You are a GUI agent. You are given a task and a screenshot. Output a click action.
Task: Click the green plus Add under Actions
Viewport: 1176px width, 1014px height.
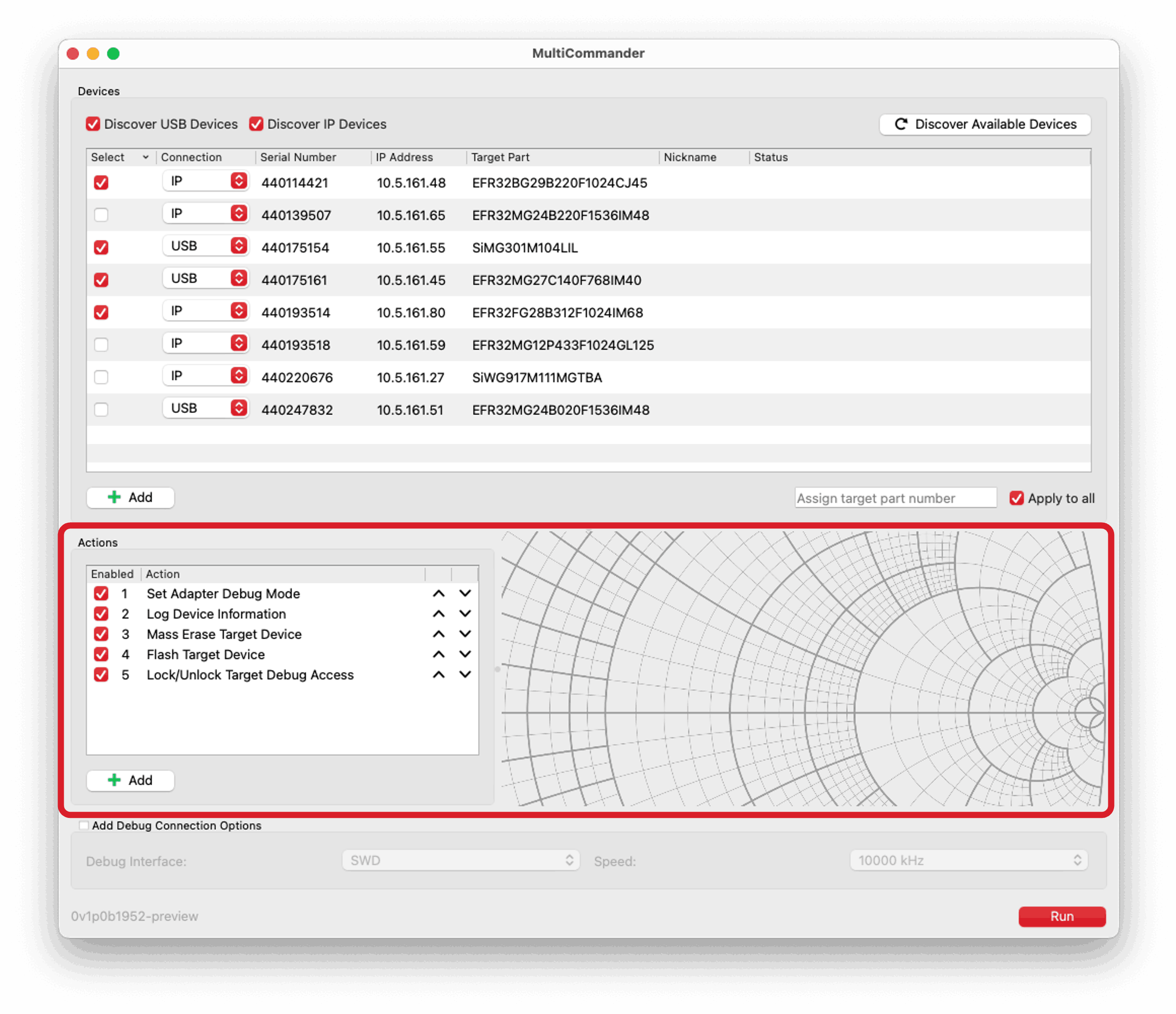(x=130, y=780)
